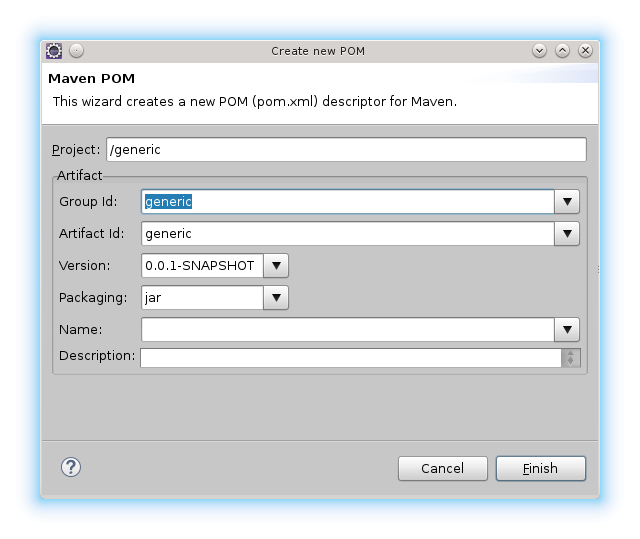Viewport: 640px width, 539px height.
Task: Expand the Artifact Id dropdown arrow
Action: (x=567, y=234)
